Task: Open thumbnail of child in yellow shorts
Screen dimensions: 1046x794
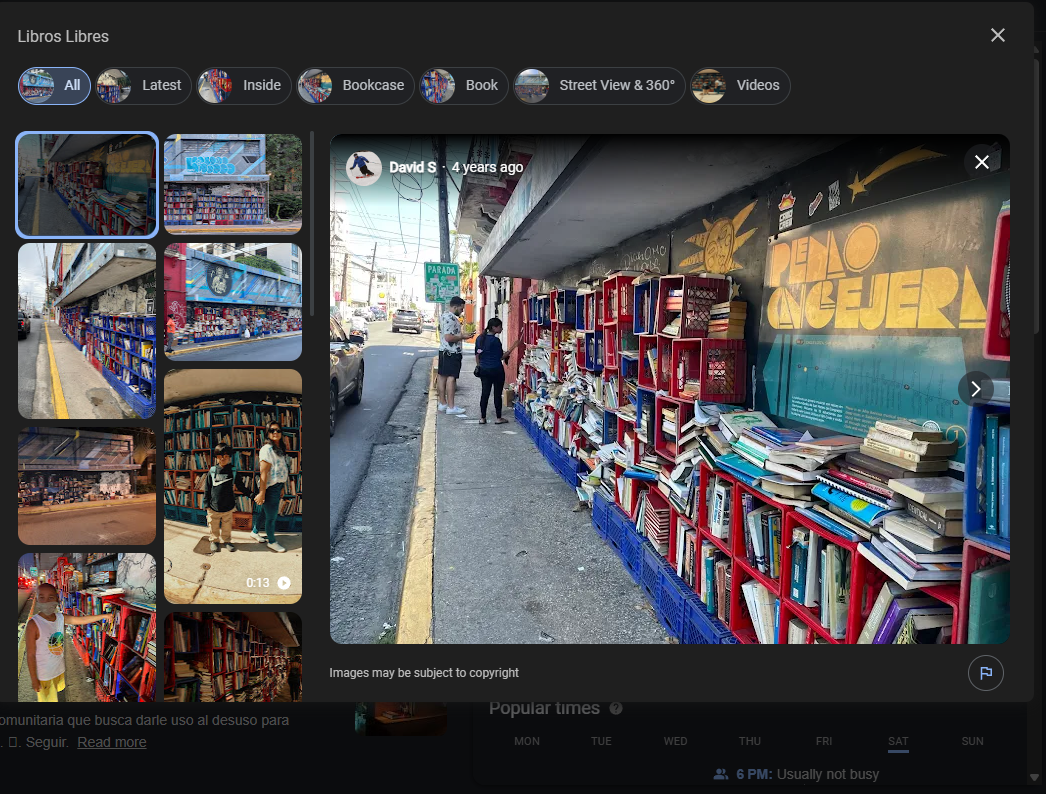Action: (87, 627)
